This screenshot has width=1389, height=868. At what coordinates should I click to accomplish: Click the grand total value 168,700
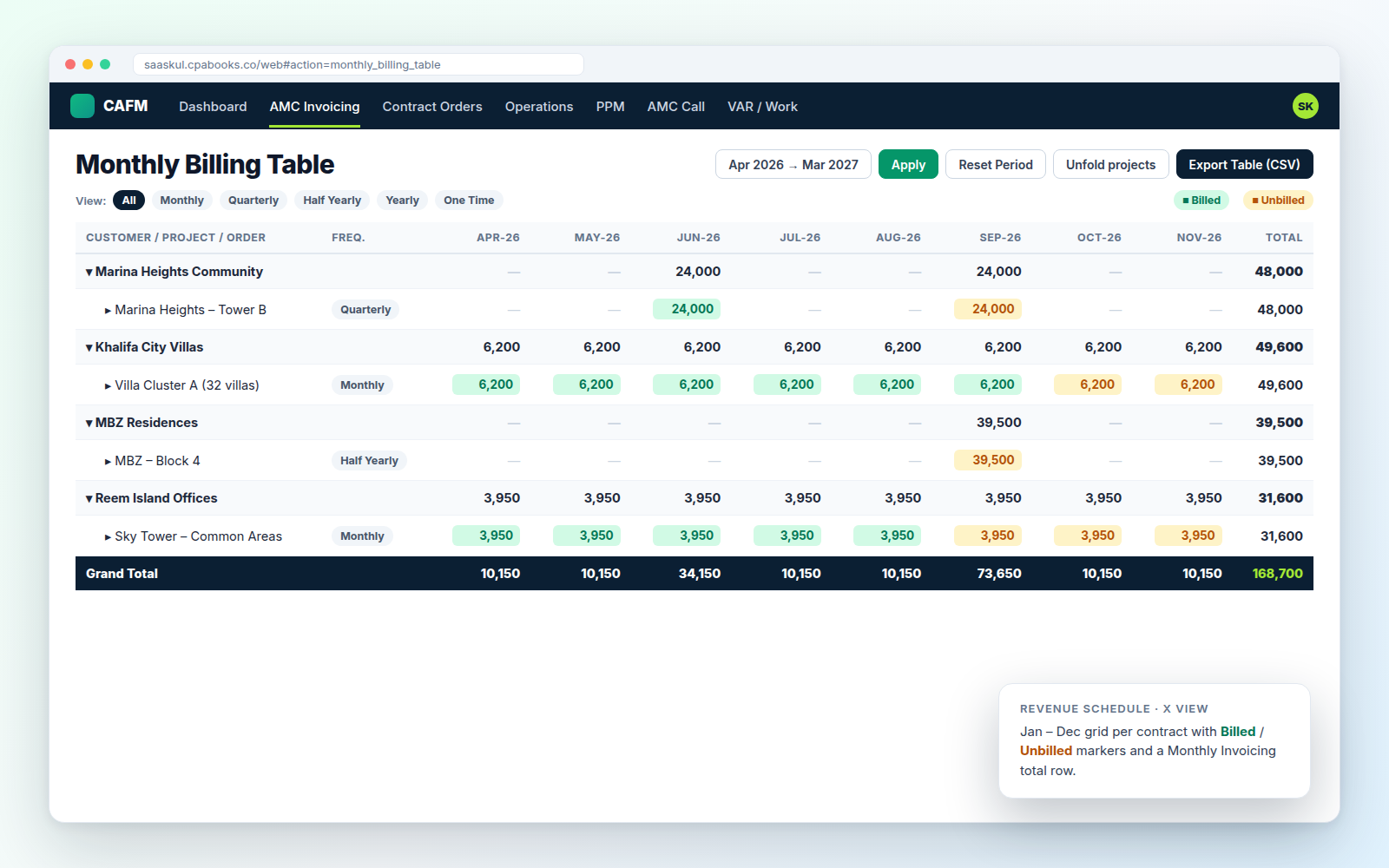click(1277, 574)
